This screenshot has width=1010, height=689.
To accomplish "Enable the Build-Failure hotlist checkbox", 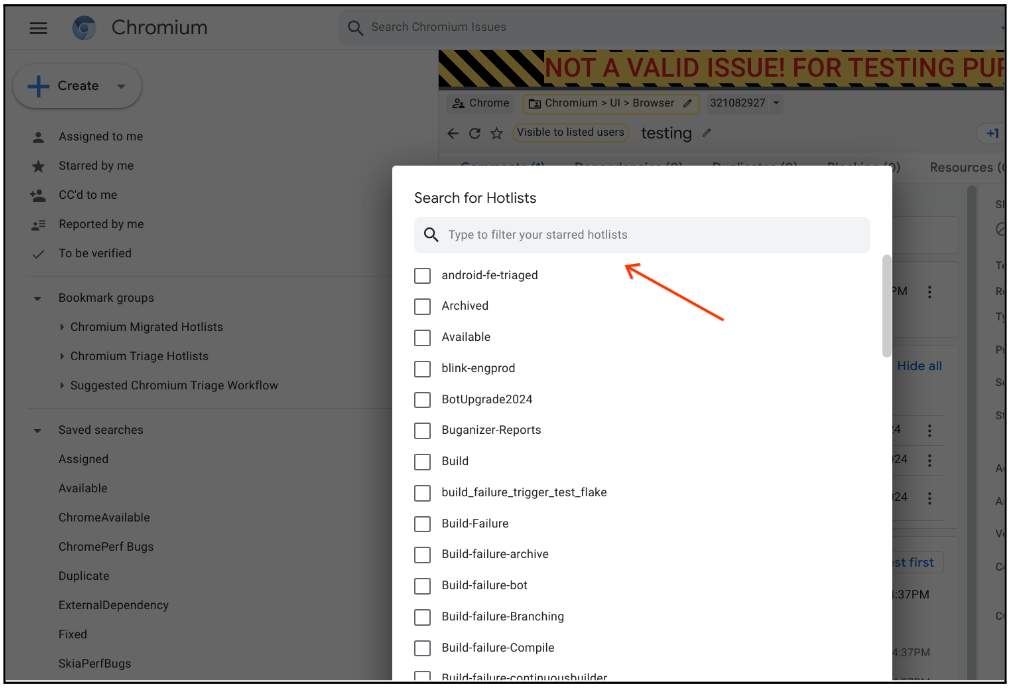I will [423, 523].
